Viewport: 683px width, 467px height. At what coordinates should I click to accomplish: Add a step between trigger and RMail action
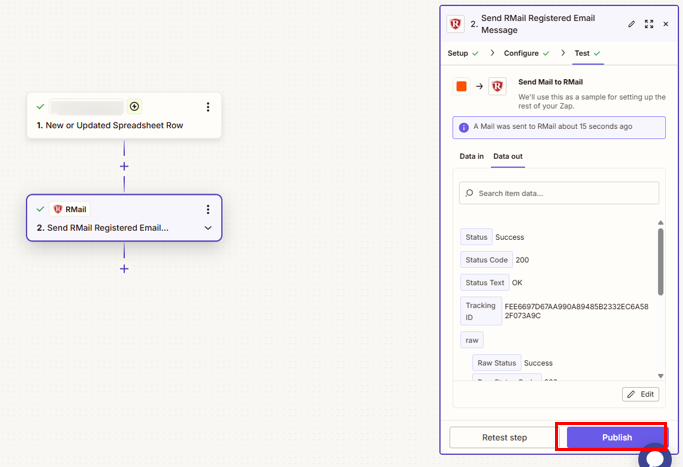click(x=124, y=167)
